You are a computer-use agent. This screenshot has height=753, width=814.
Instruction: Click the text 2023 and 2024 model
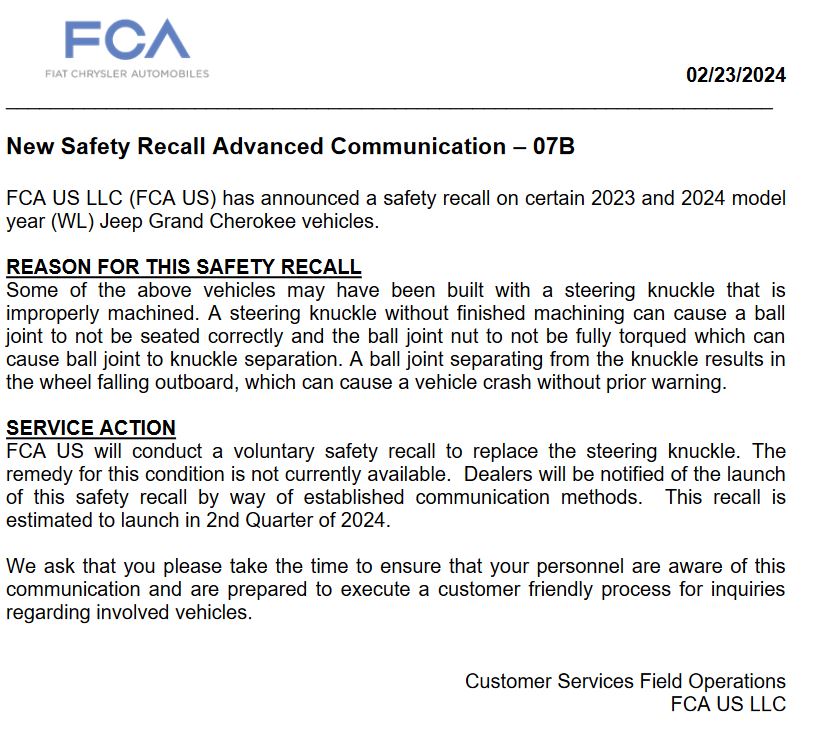pos(688,198)
